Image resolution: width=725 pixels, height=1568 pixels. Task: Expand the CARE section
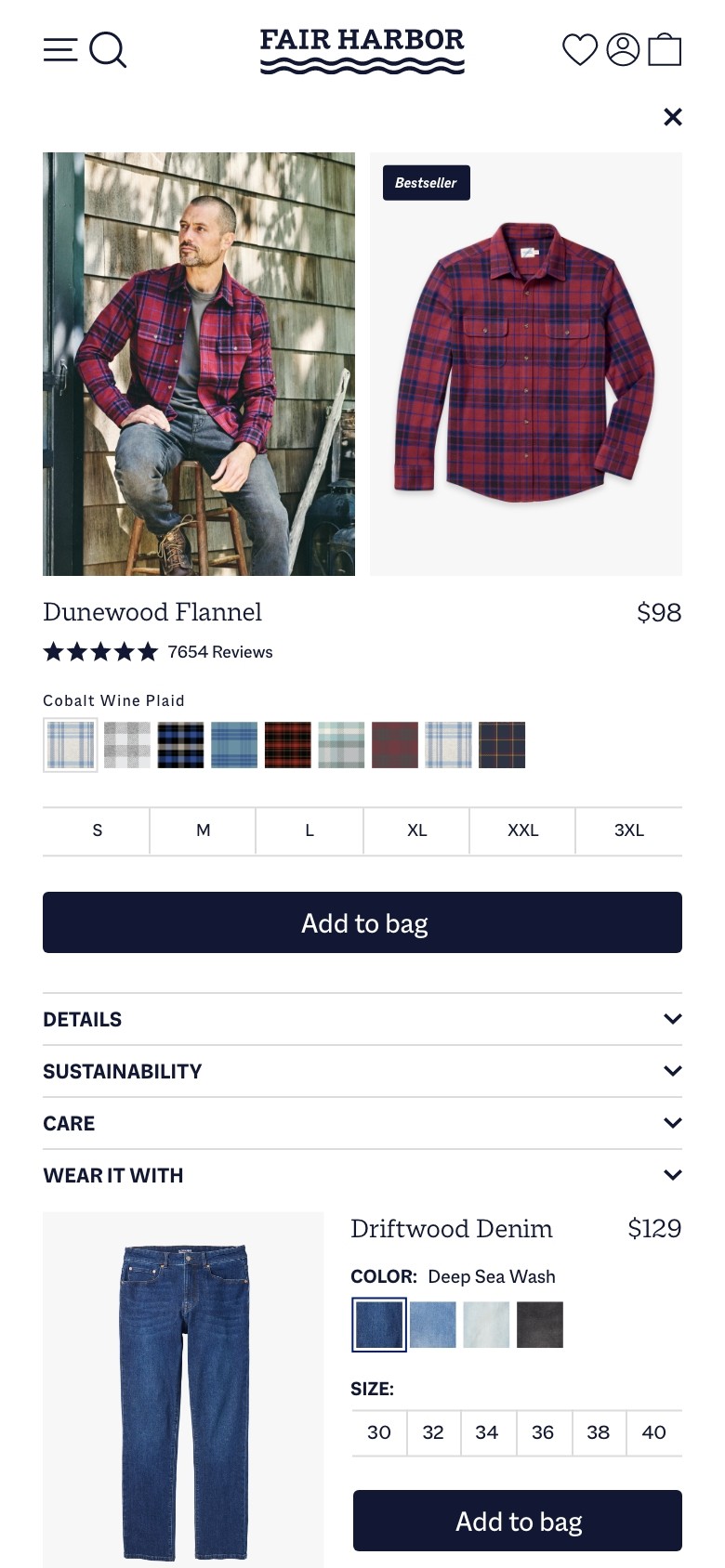pos(362,1123)
